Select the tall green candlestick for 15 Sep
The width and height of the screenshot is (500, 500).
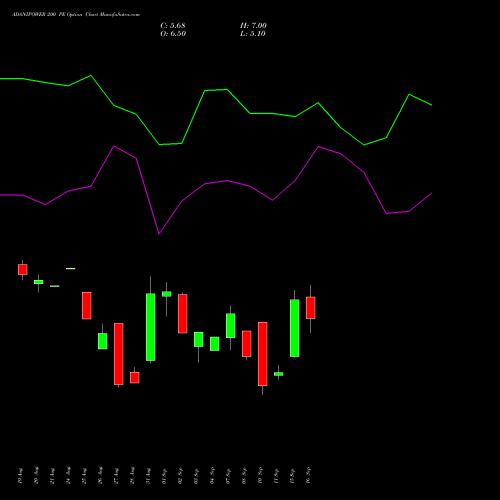click(295, 328)
